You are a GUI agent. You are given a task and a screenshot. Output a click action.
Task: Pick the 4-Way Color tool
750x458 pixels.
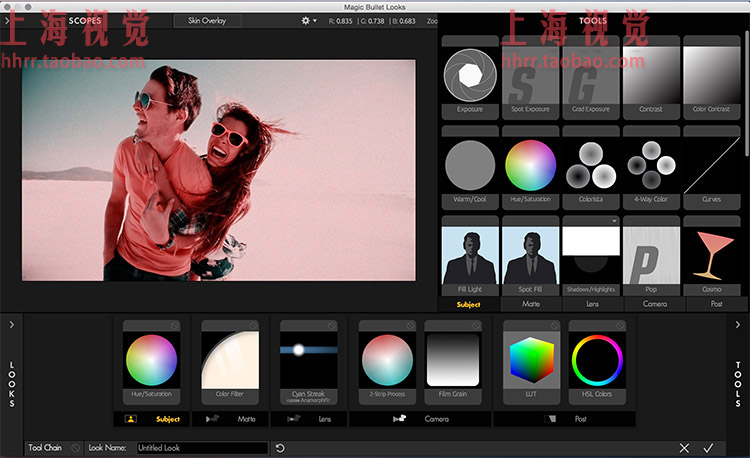tap(651, 166)
